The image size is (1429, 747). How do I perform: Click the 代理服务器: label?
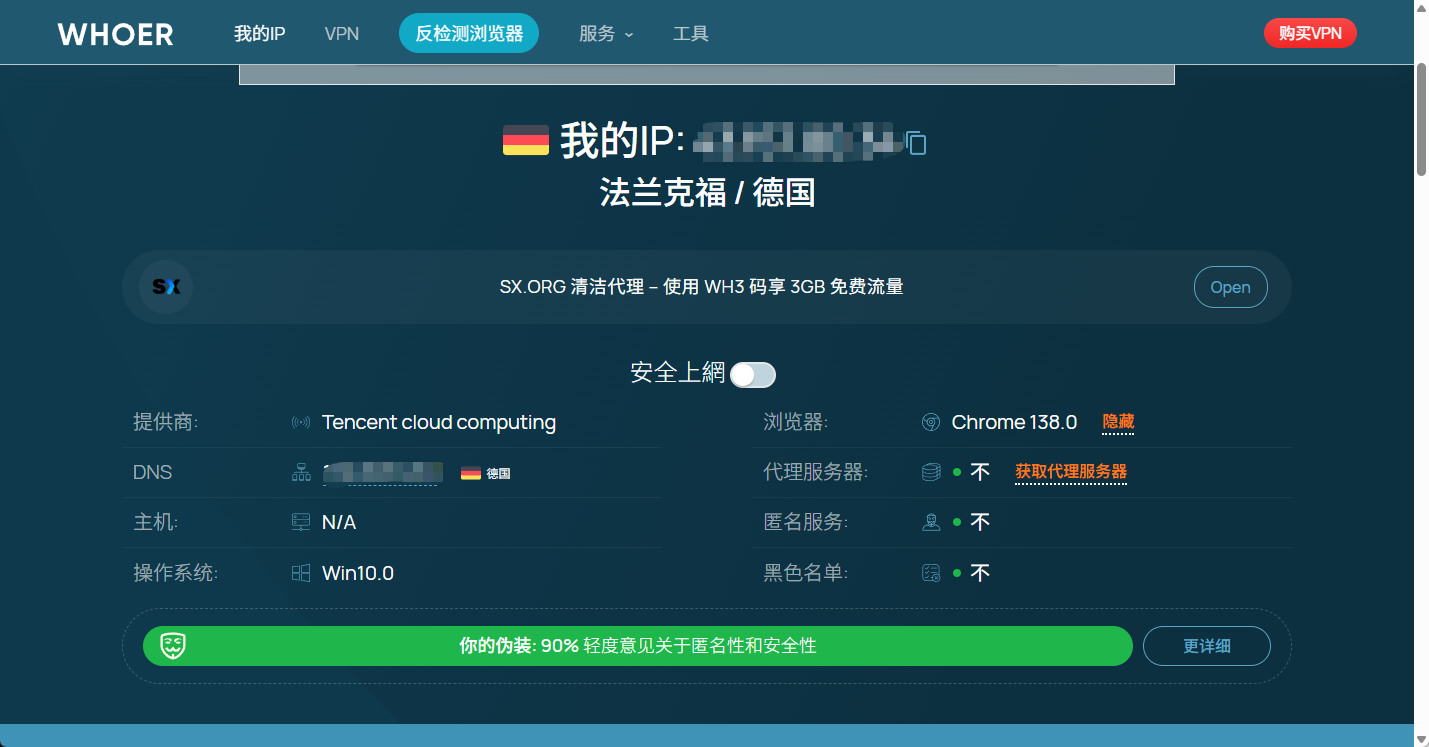pos(816,472)
